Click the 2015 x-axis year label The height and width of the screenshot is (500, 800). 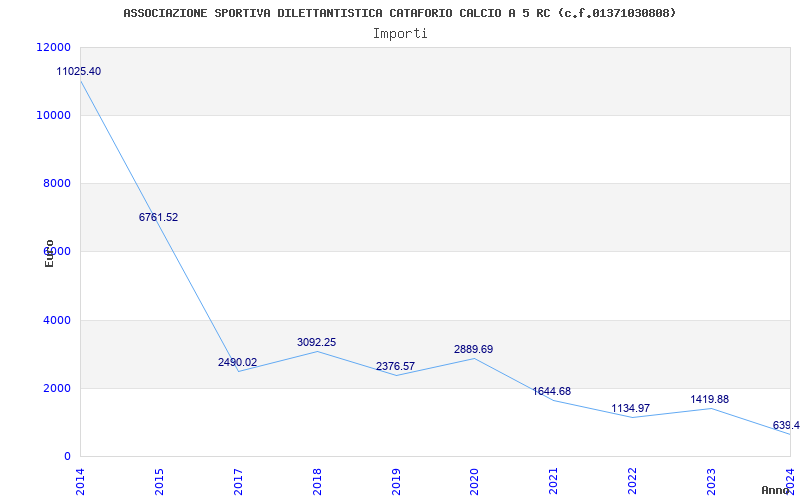coord(159,482)
